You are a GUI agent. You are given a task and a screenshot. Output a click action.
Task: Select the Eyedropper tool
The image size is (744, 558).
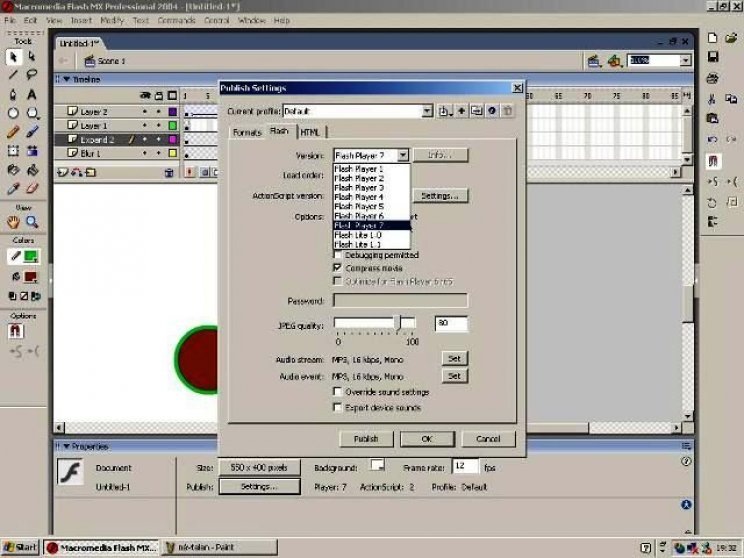(13, 189)
